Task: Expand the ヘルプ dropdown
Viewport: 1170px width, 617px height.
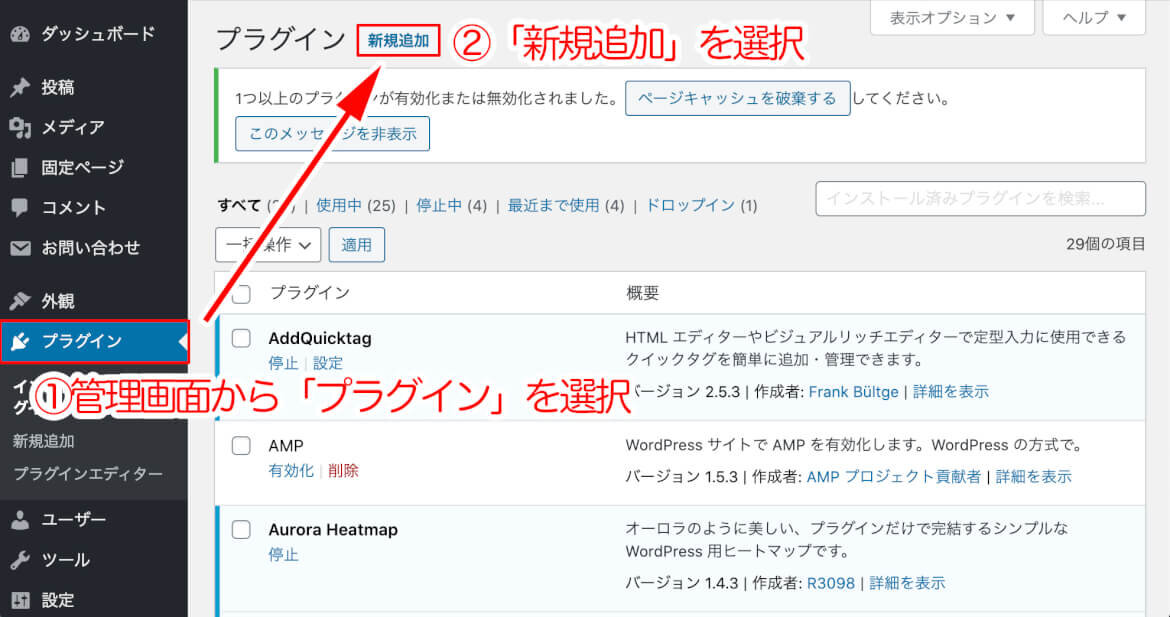Action: [x=1093, y=17]
